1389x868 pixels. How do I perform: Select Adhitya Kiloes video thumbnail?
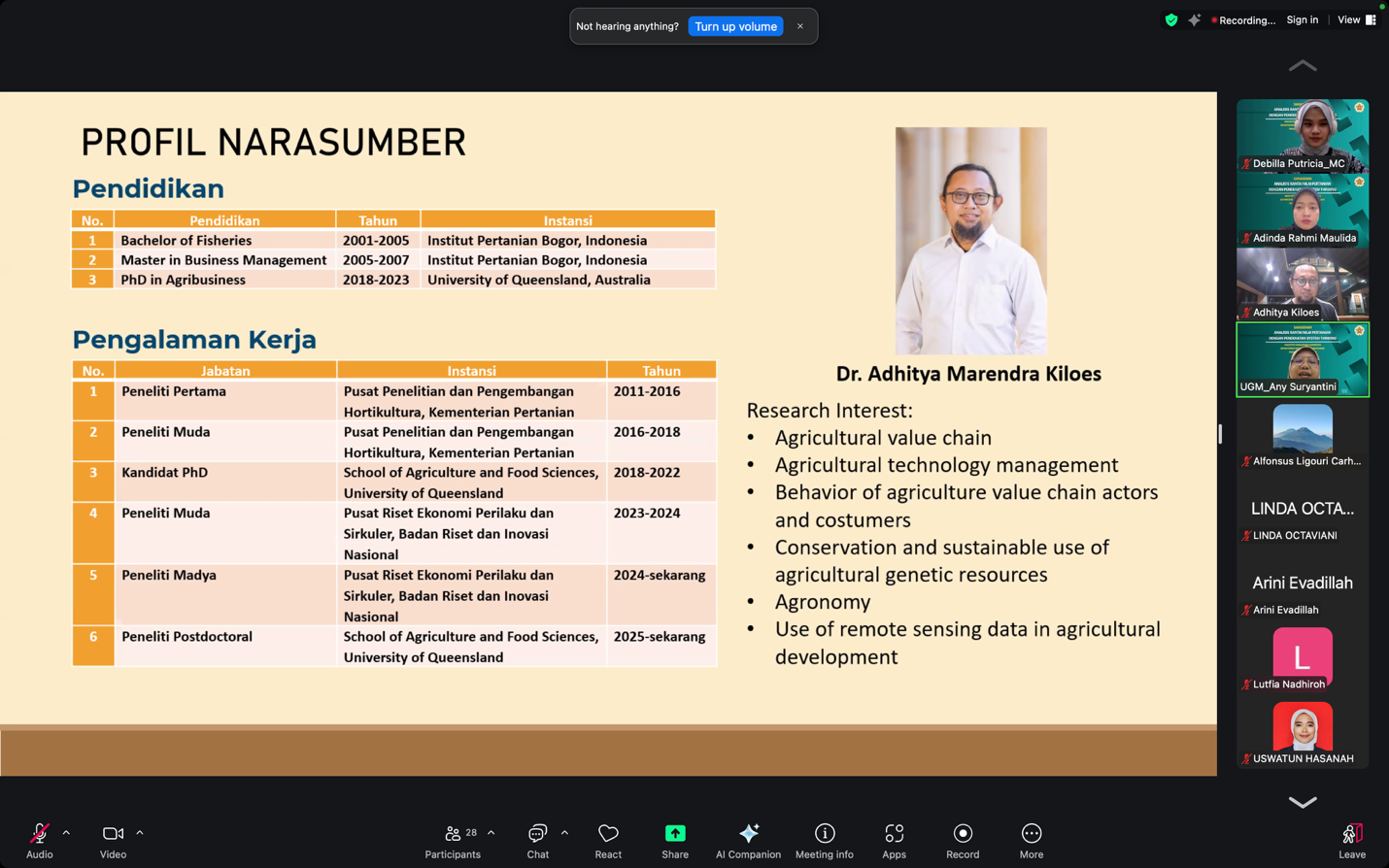point(1302,284)
